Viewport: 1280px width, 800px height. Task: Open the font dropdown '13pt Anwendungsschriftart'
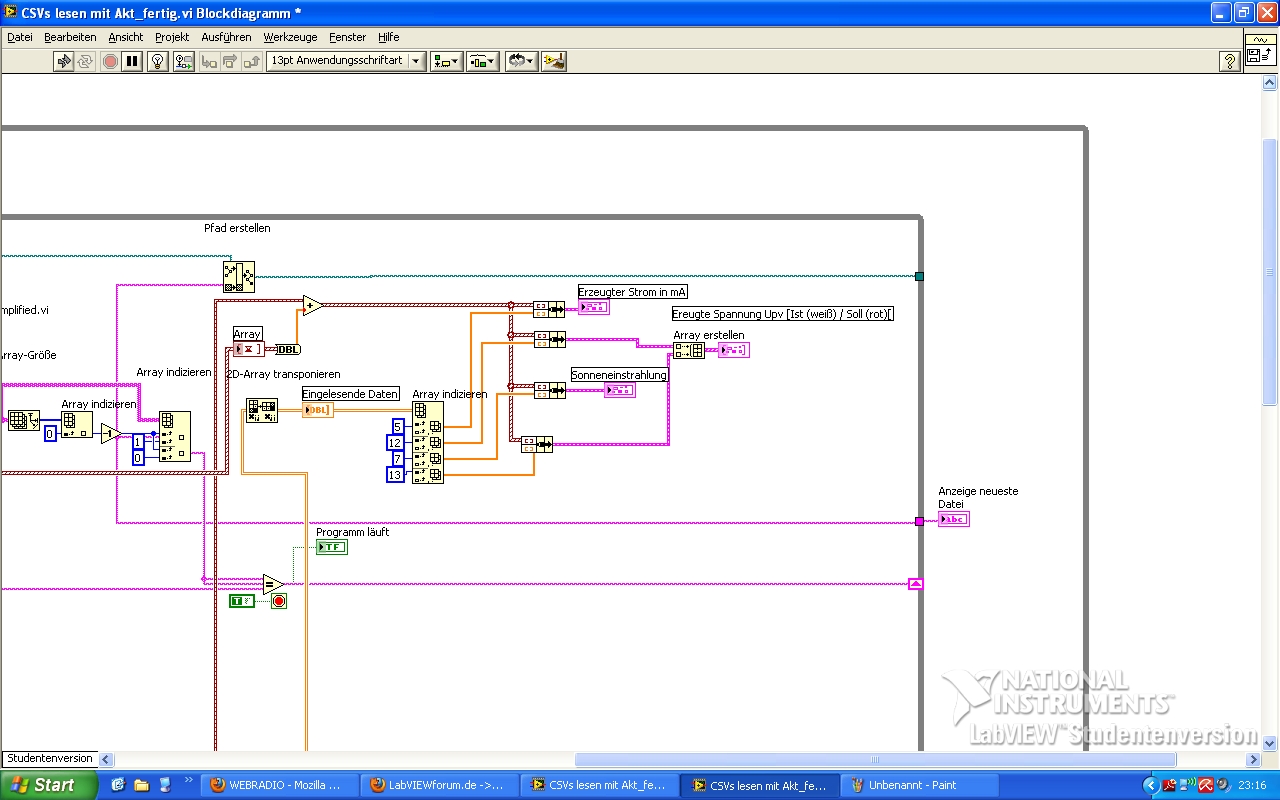coord(346,61)
